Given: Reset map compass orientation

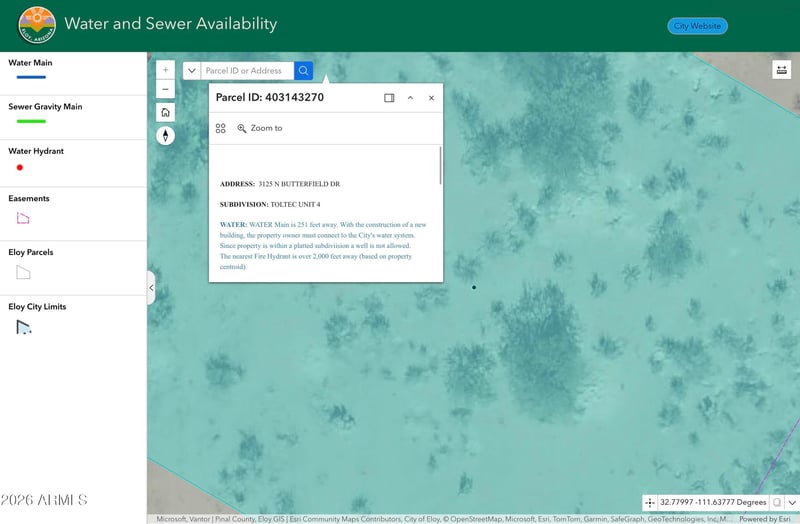Looking at the screenshot, I should click(166, 136).
